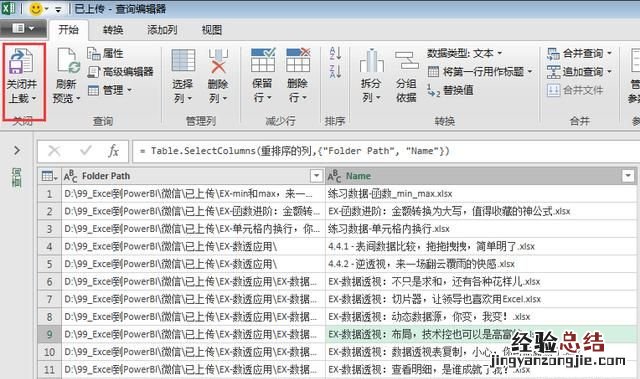Image resolution: width=640 pixels, height=379 pixels.
Task: Click the Split Column (拆分列) icon
Action: tap(371, 61)
